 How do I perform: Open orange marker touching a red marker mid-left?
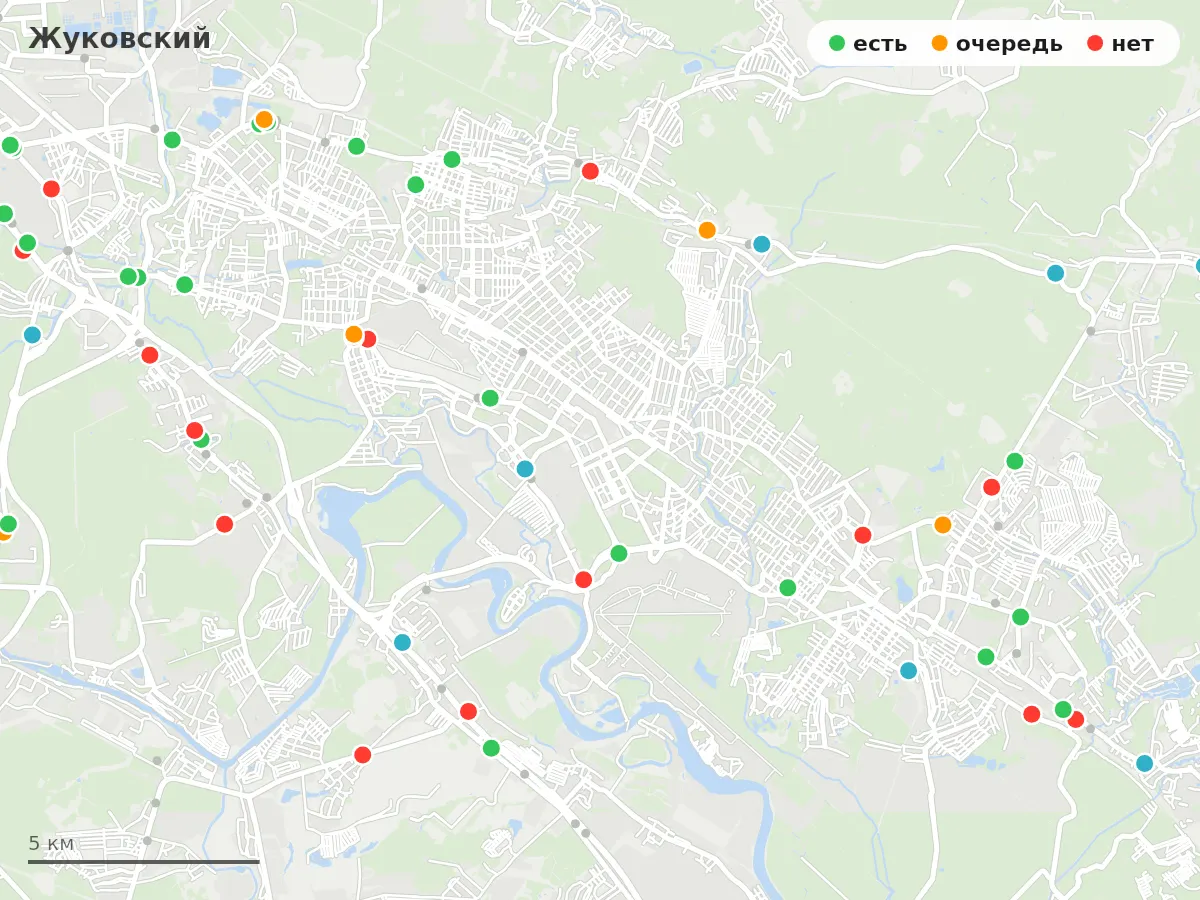coord(353,334)
